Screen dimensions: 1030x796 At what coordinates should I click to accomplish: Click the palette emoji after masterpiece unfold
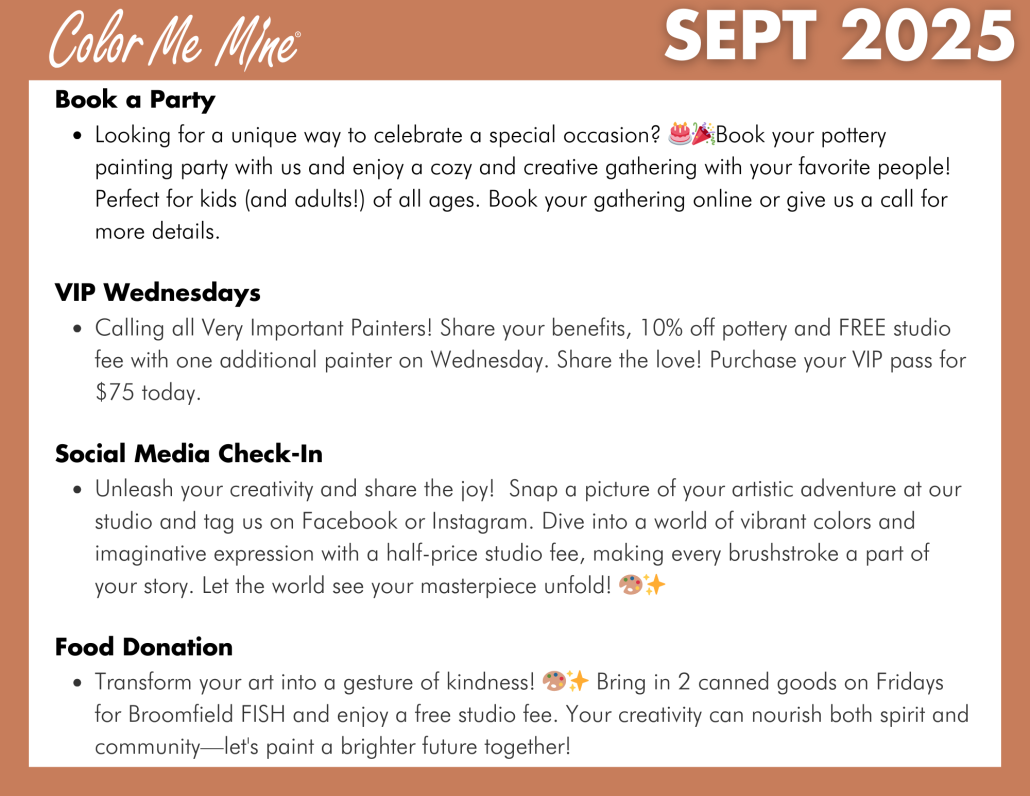click(631, 584)
